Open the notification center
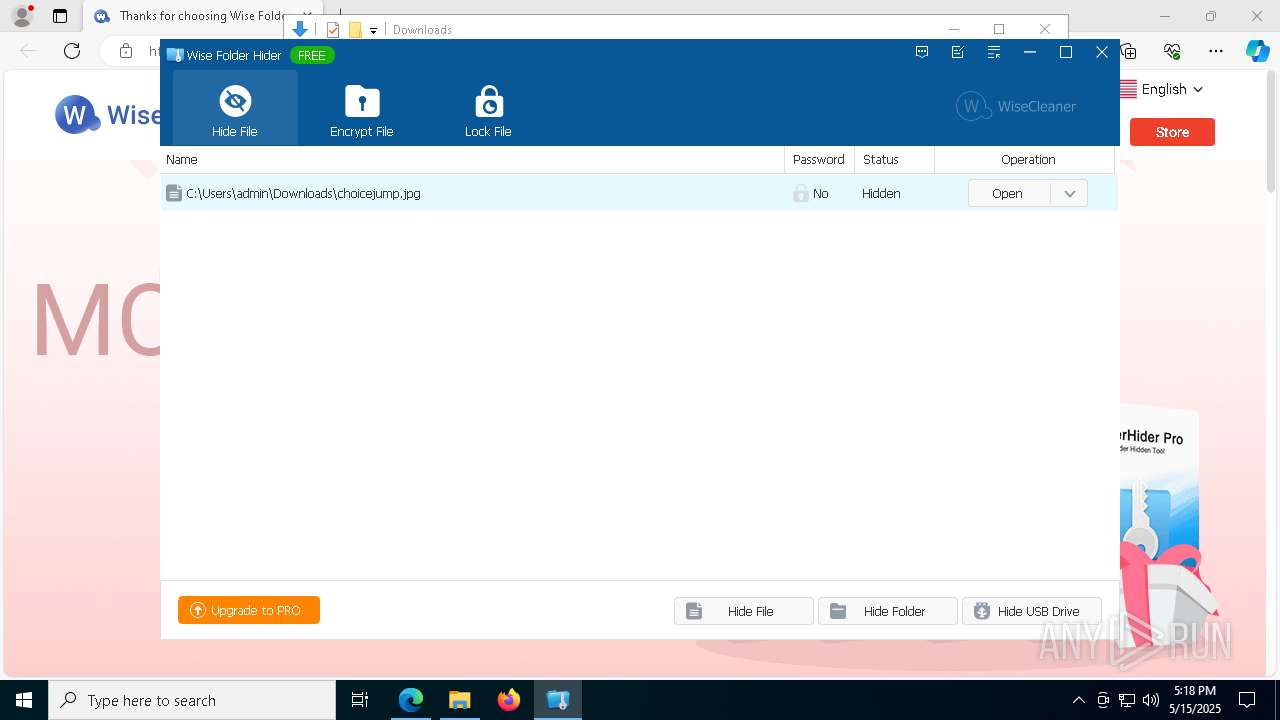The height and width of the screenshot is (720, 1280). click(x=1247, y=700)
